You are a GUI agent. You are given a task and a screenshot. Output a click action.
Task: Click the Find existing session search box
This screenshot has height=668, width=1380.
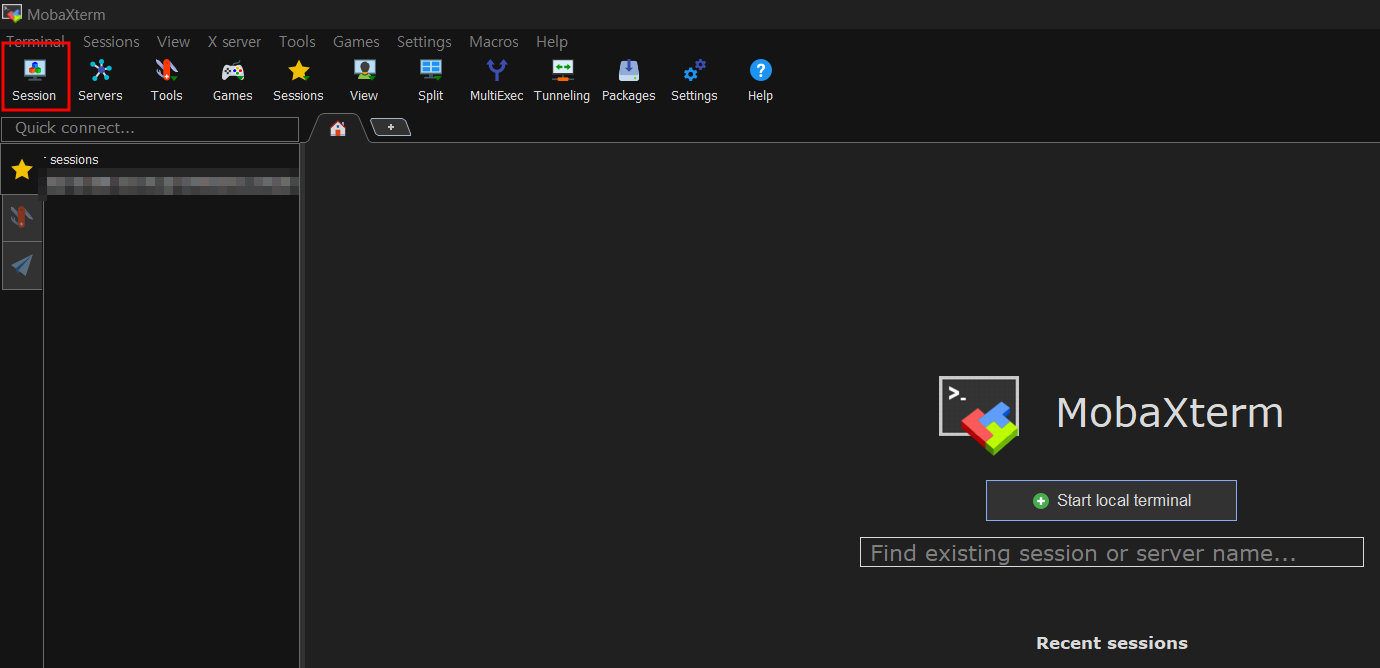point(1111,553)
